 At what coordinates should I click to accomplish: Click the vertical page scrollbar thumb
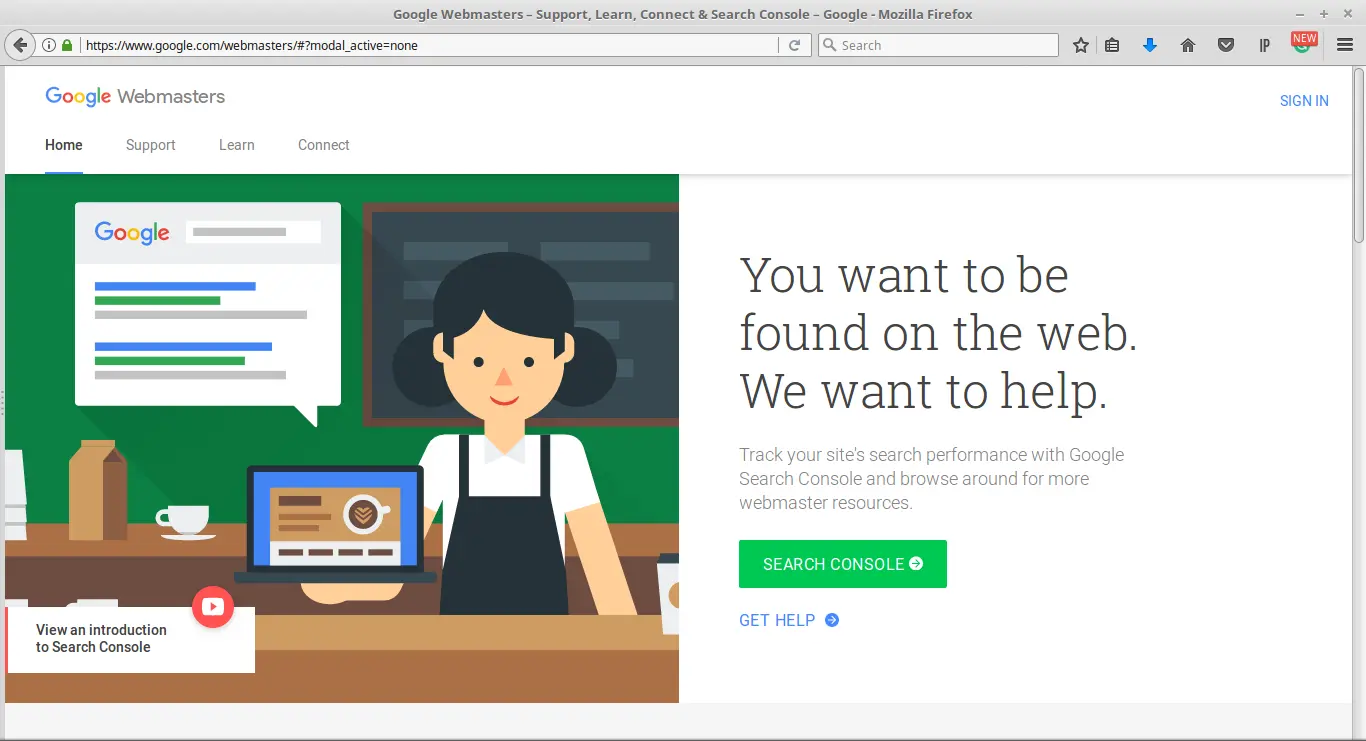pos(1358,155)
